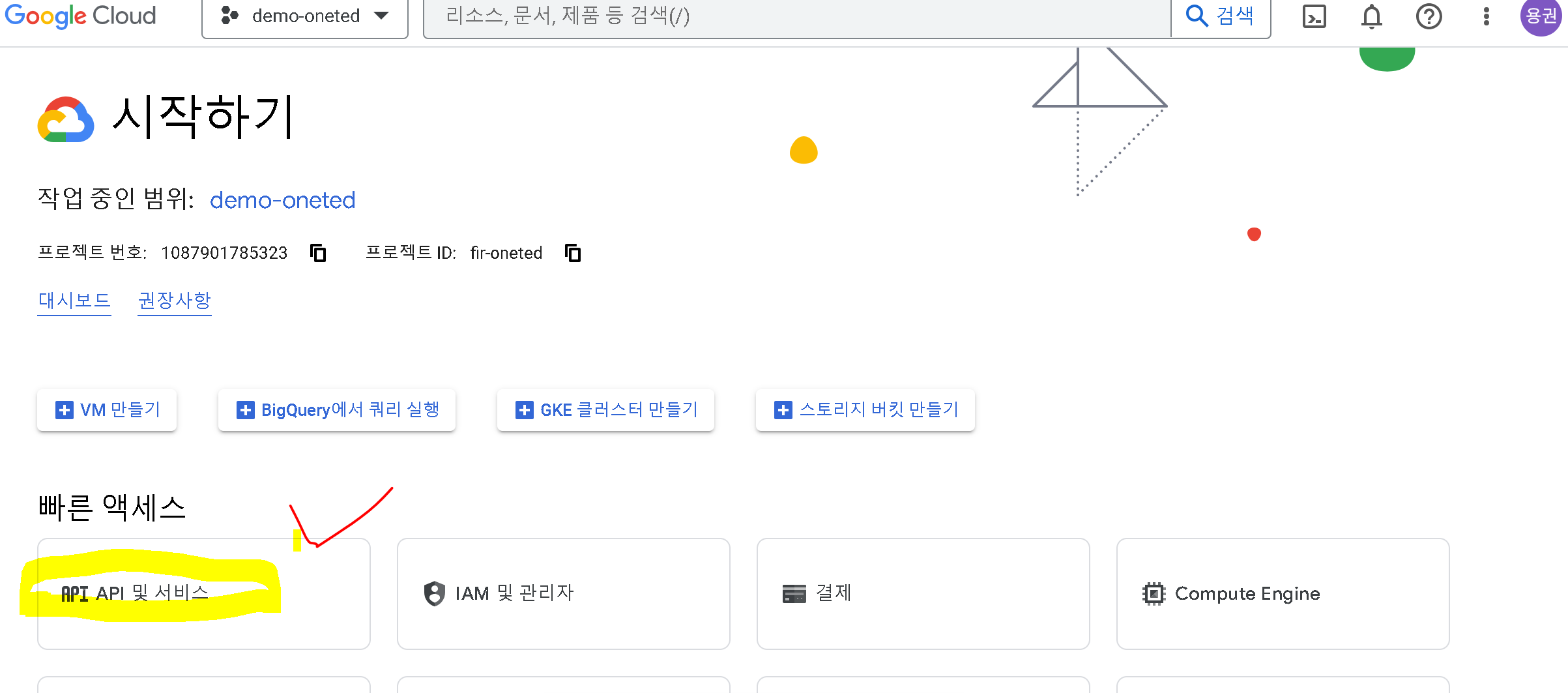Image resolution: width=1568 pixels, height=693 pixels.
Task: Click plus icon on 스토리지 버킷 만들기
Action: pyautogui.click(x=783, y=410)
